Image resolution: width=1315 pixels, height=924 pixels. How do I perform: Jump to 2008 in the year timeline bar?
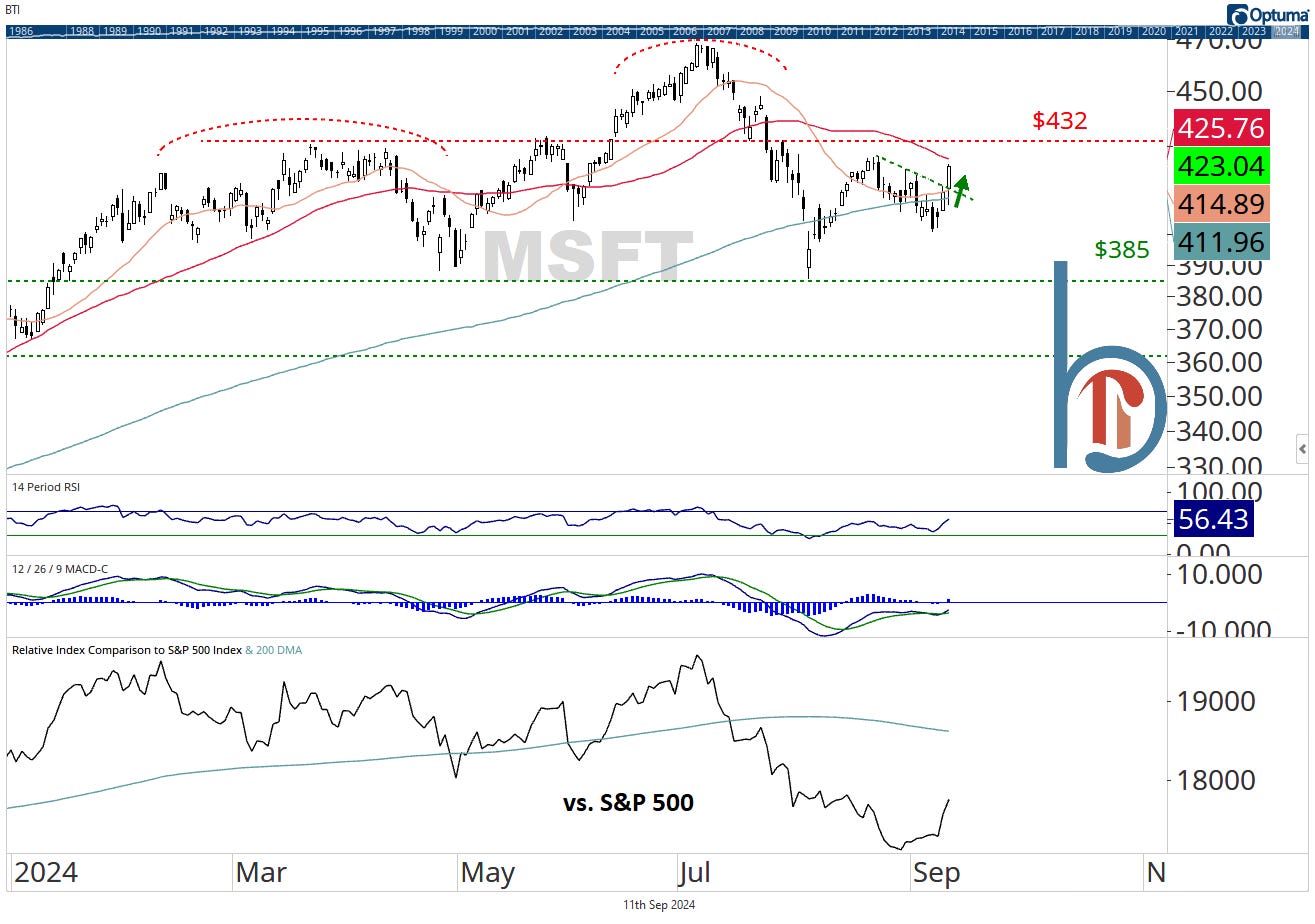pos(752,31)
